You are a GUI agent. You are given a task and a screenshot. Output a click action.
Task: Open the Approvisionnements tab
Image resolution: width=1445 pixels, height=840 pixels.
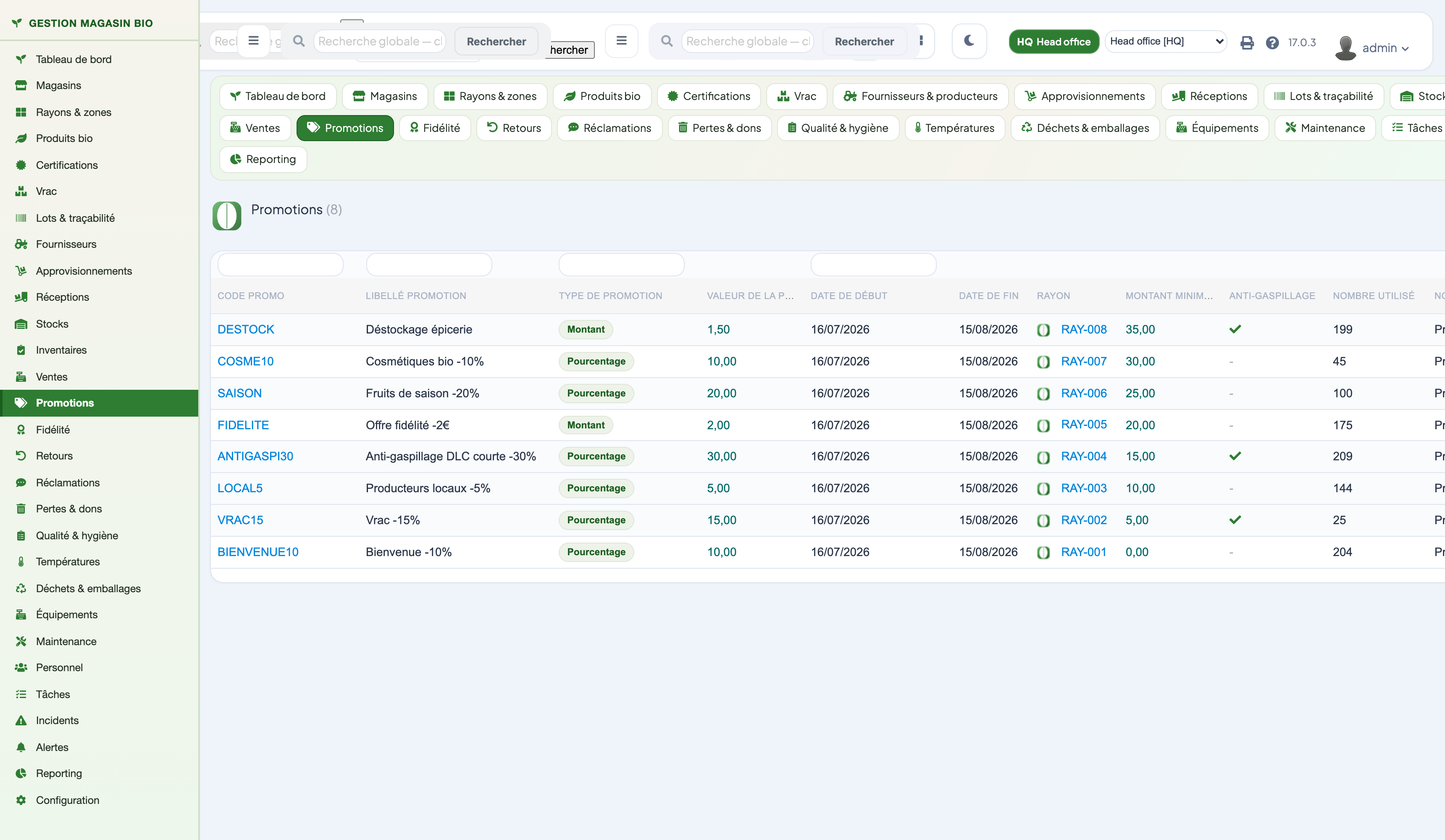click(1085, 96)
